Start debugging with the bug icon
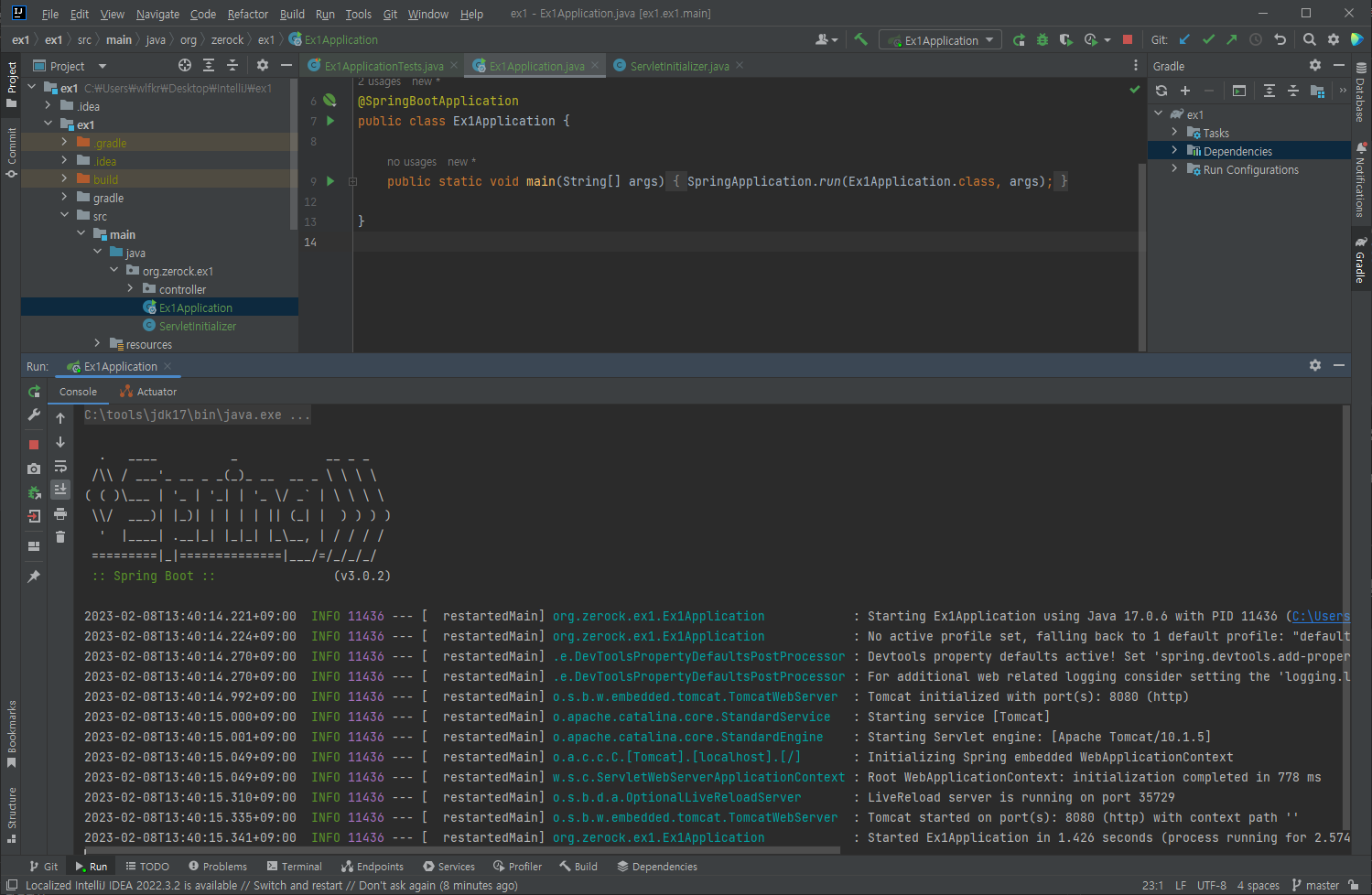The image size is (1372, 895). 1043,39
